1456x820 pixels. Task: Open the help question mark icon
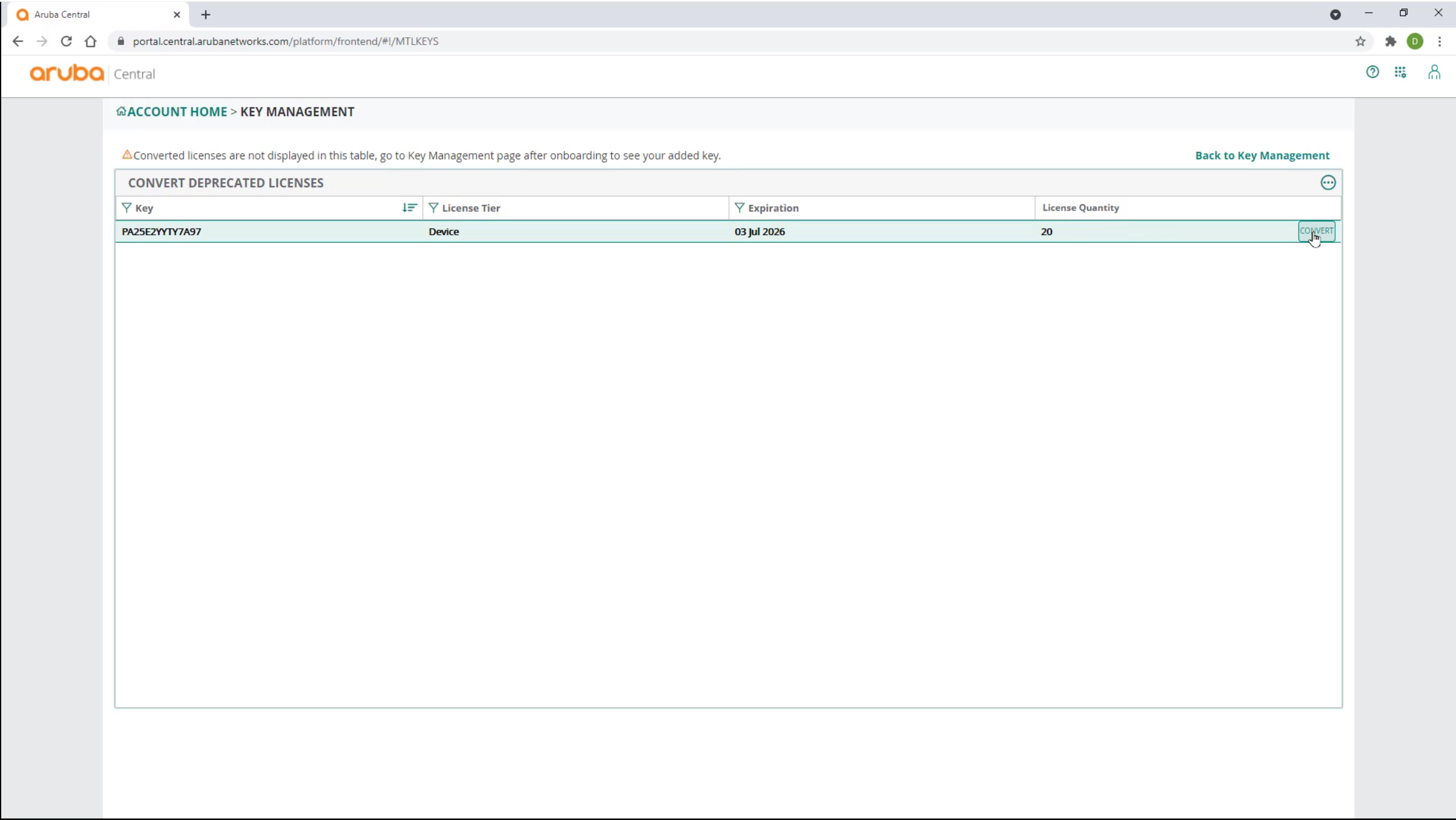tap(1372, 73)
